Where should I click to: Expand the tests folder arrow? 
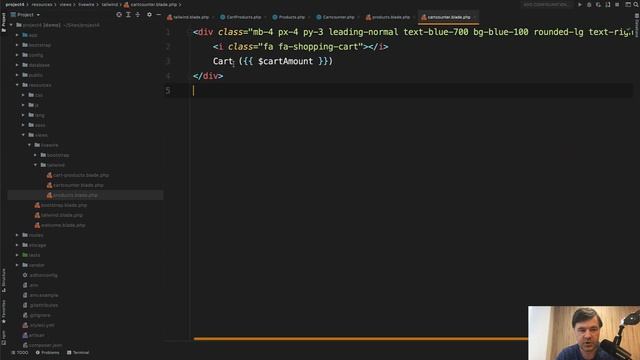pos(17,255)
